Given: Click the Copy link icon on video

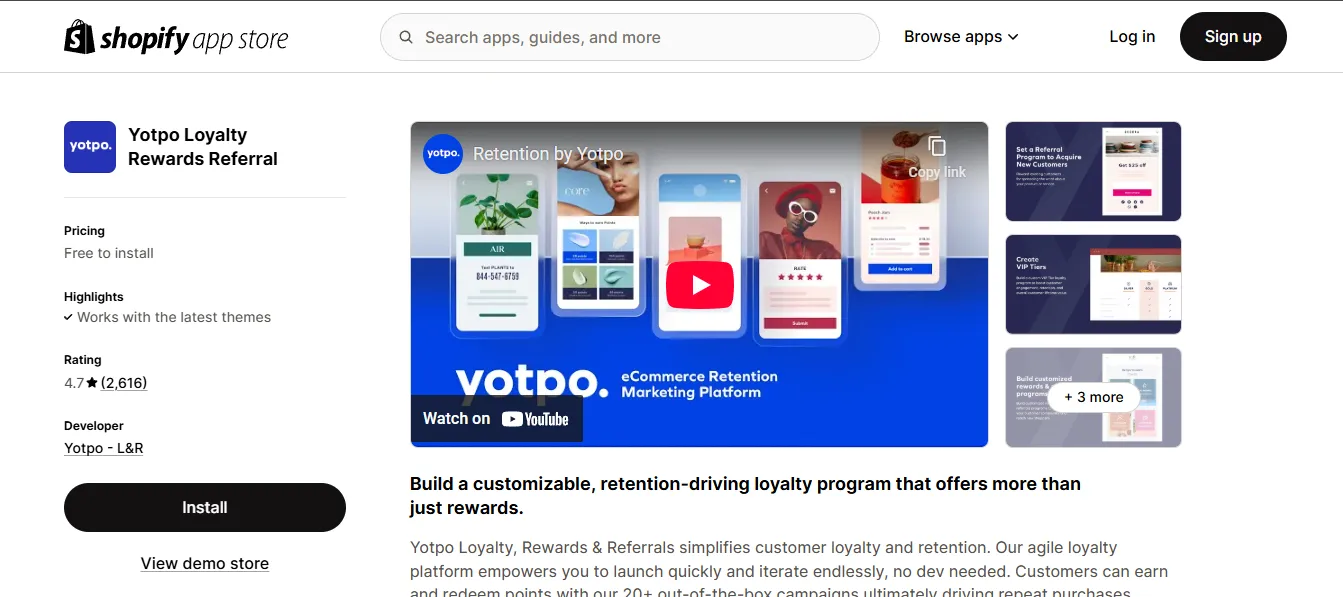Looking at the screenshot, I should click(937, 146).
